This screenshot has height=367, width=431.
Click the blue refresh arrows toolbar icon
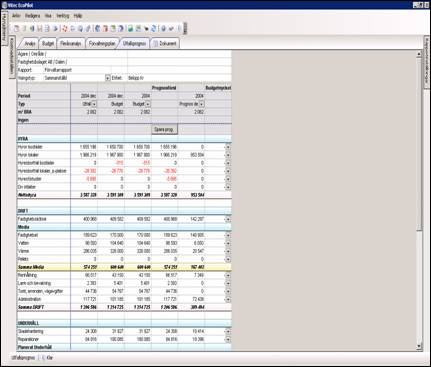153,29
